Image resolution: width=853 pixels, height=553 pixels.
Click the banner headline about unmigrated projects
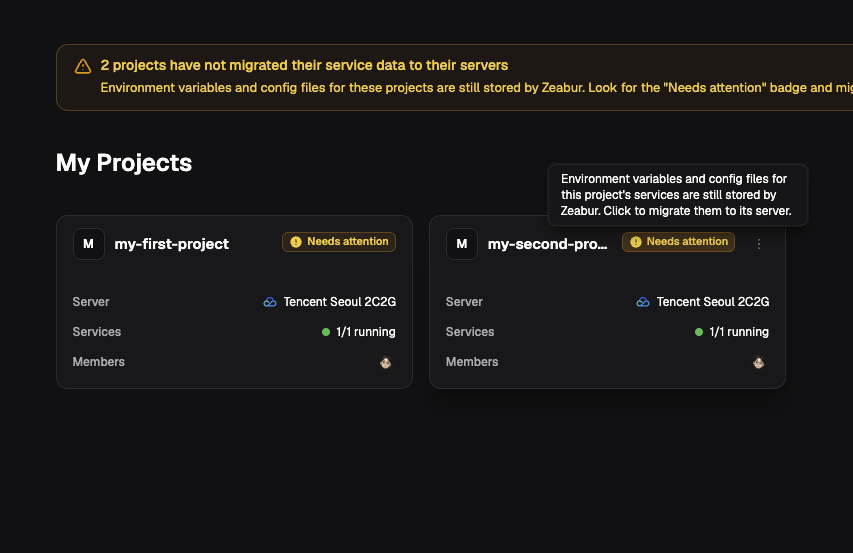click(x=304, y=65)
